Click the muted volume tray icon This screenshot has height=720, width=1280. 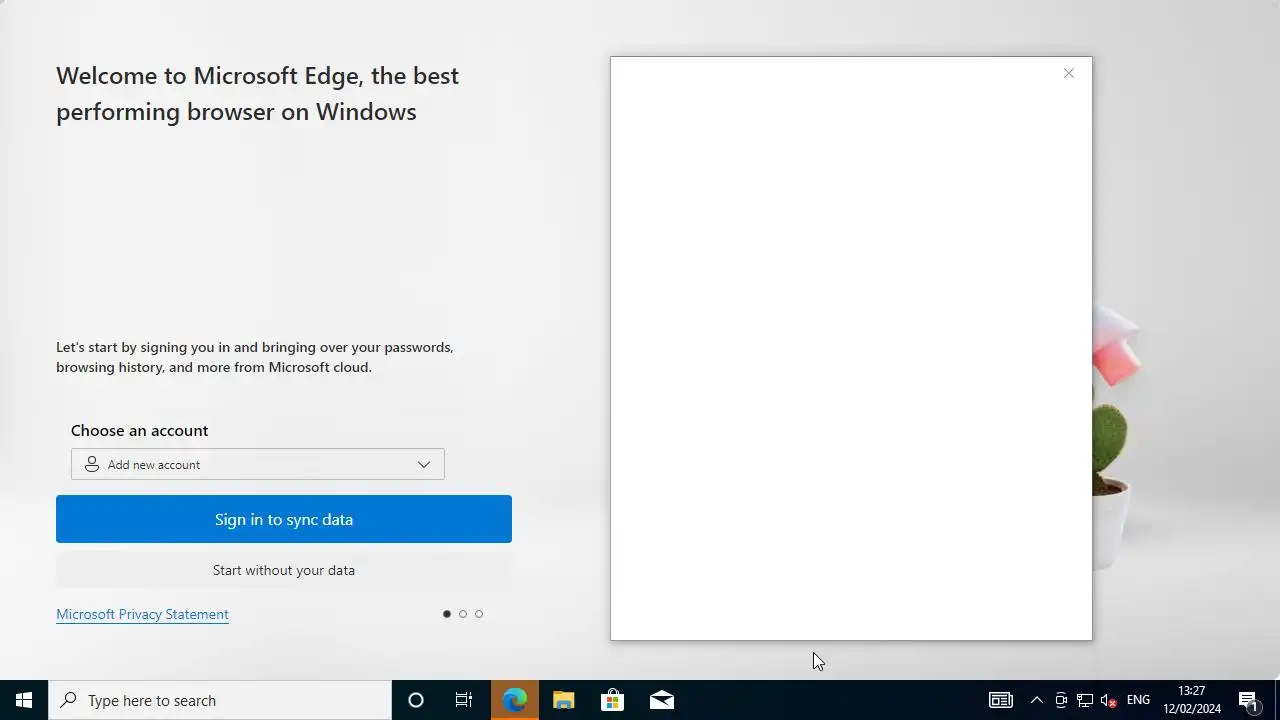pyautogui.click(x=1109, y=700)
